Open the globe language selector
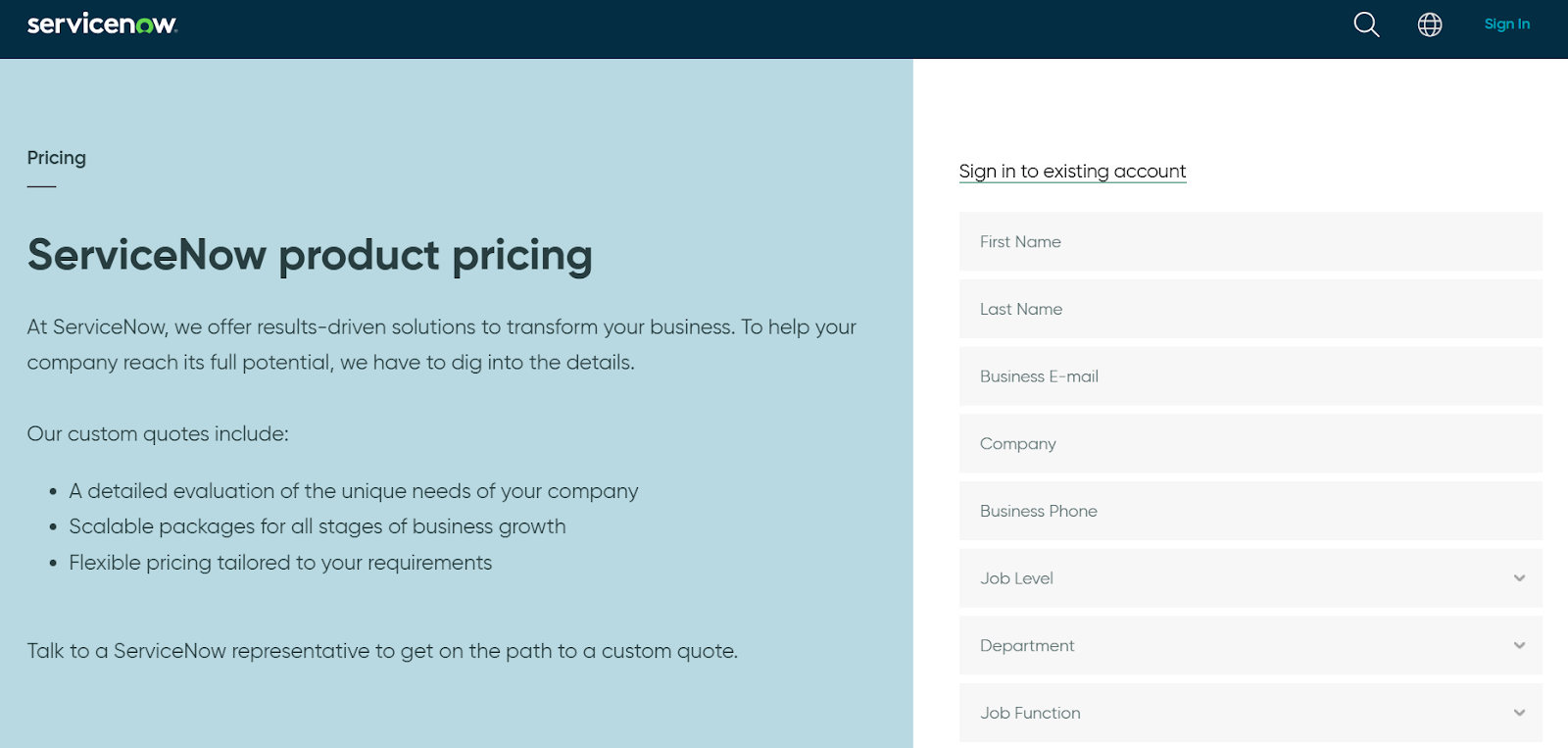This screenshot has height=748, width=1568. click(1430, 25)
